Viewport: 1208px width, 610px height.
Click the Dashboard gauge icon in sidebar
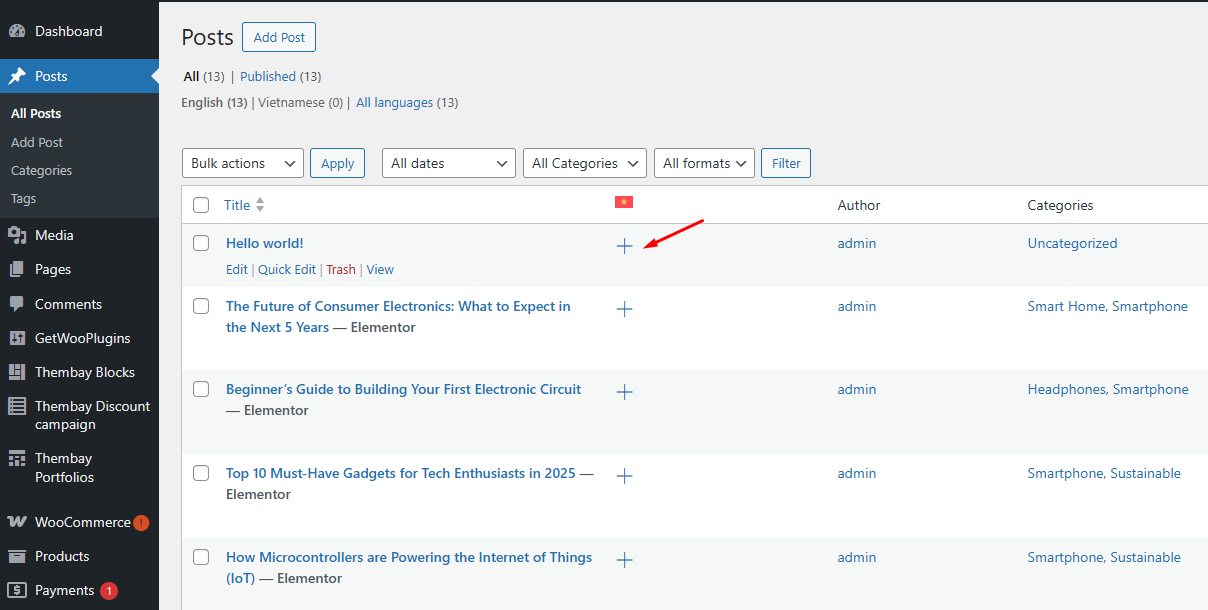[x=17, y=31]
